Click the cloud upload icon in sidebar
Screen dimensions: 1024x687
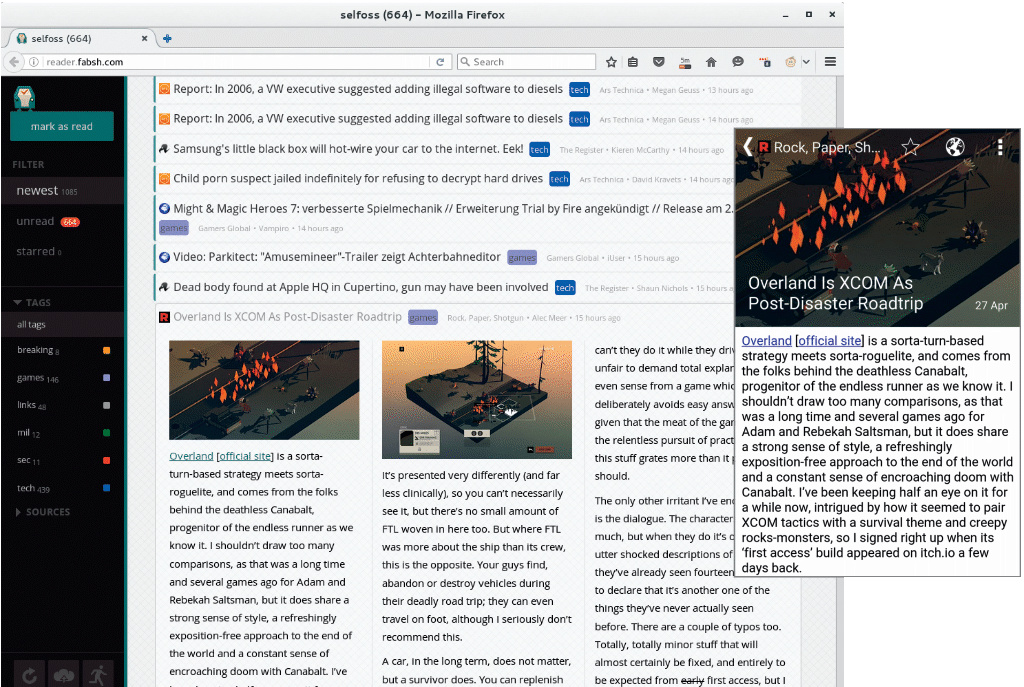coord(63,674)
